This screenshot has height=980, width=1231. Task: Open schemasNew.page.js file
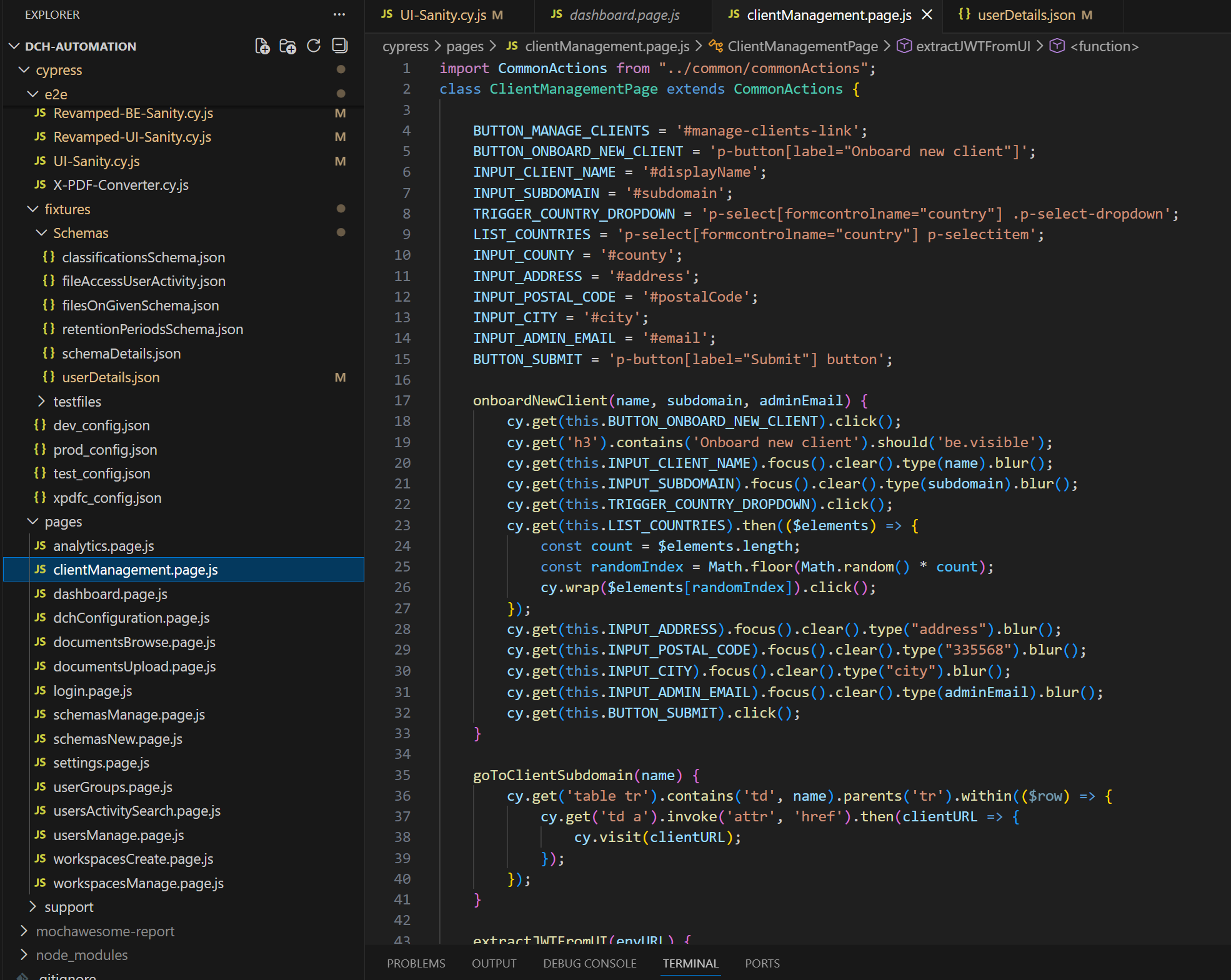pos(117,739)
